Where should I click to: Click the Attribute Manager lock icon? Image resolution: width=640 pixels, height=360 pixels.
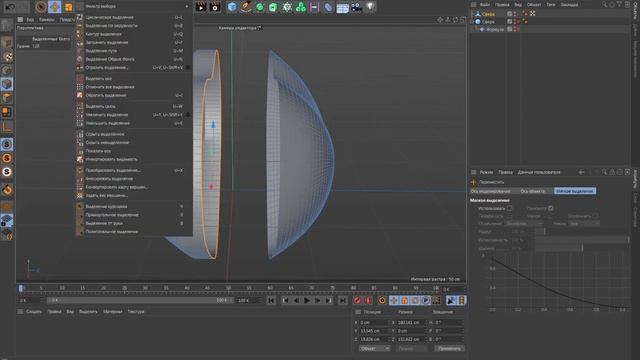[x=612, y=172]
